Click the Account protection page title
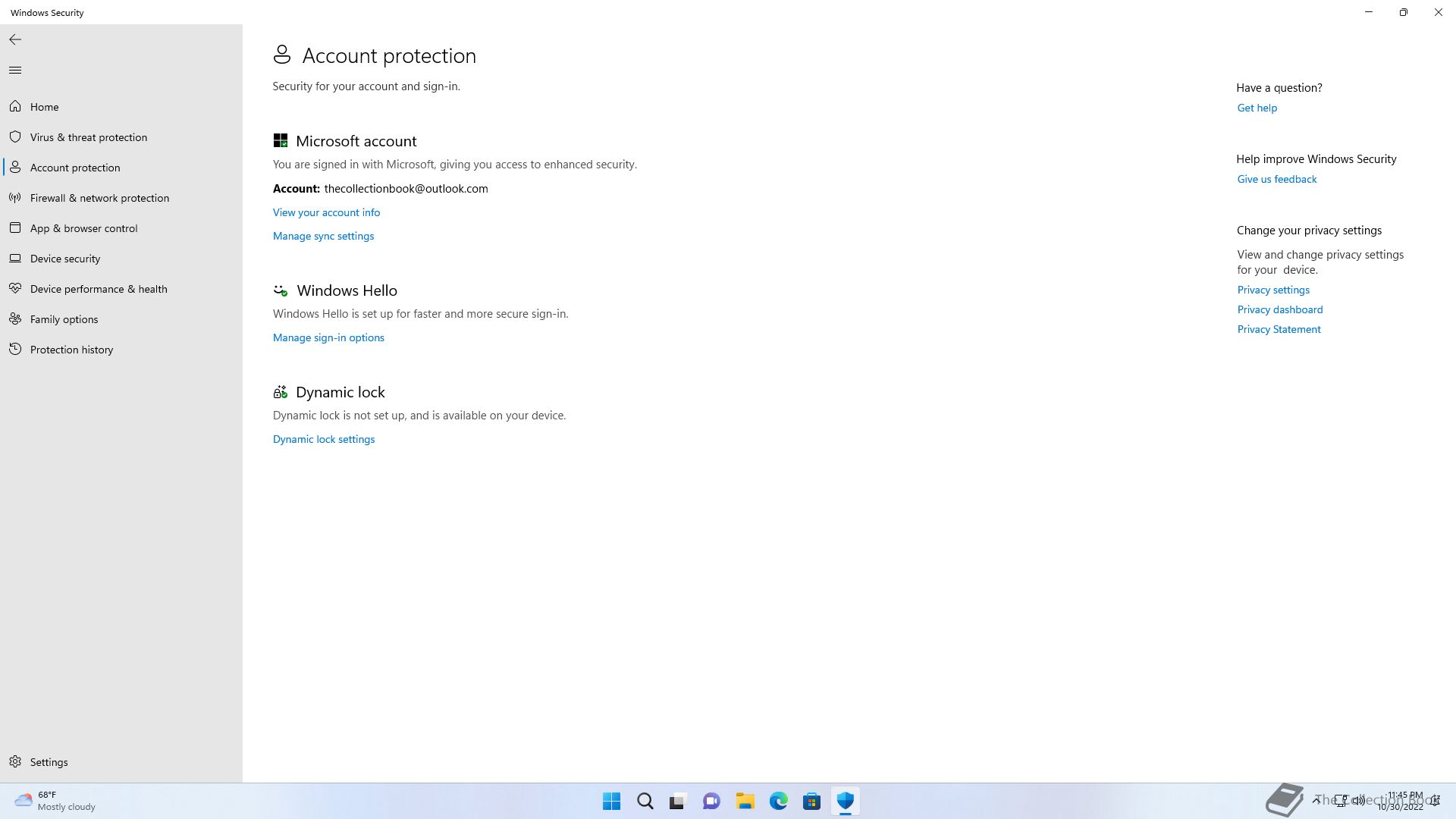The image size is (1456, 819). 389,55
